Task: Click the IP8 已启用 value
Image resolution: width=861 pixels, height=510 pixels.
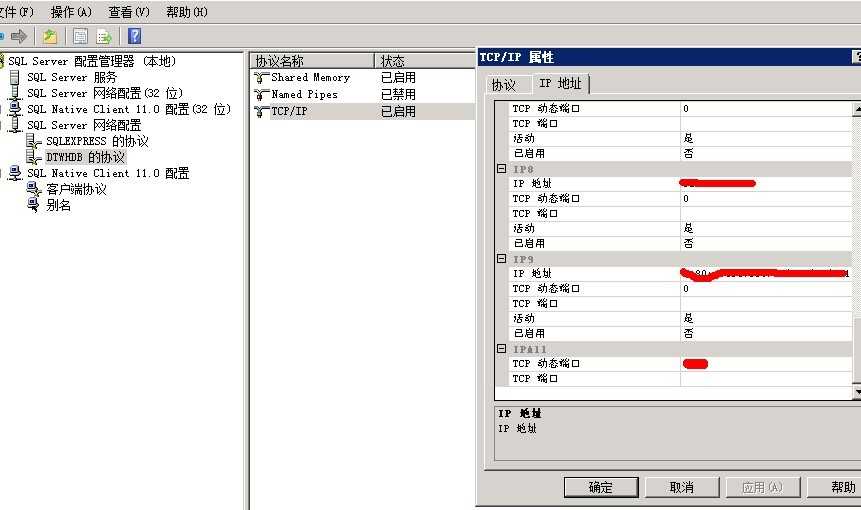Action: [766, 243]
